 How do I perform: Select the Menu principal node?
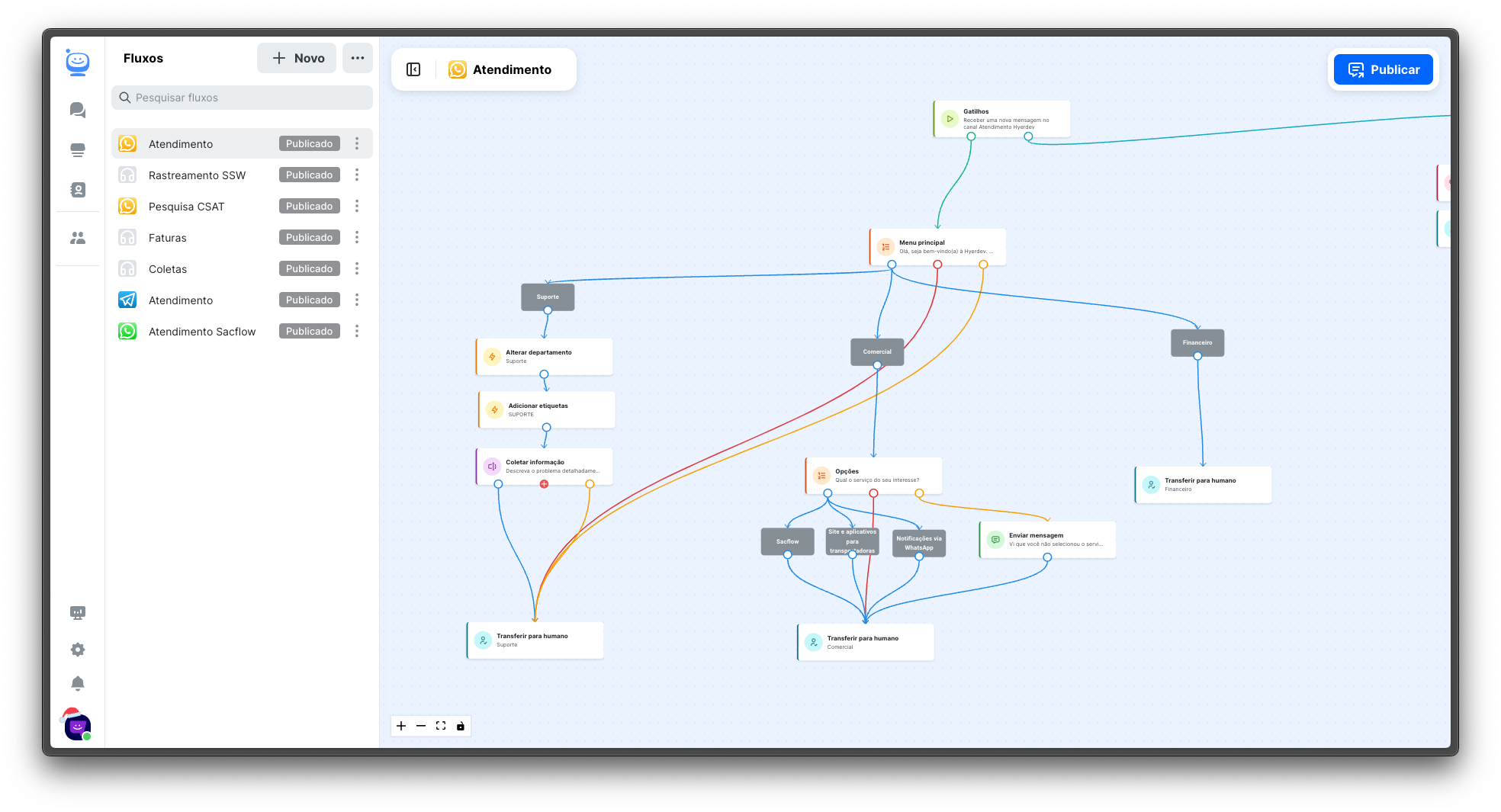937,246
